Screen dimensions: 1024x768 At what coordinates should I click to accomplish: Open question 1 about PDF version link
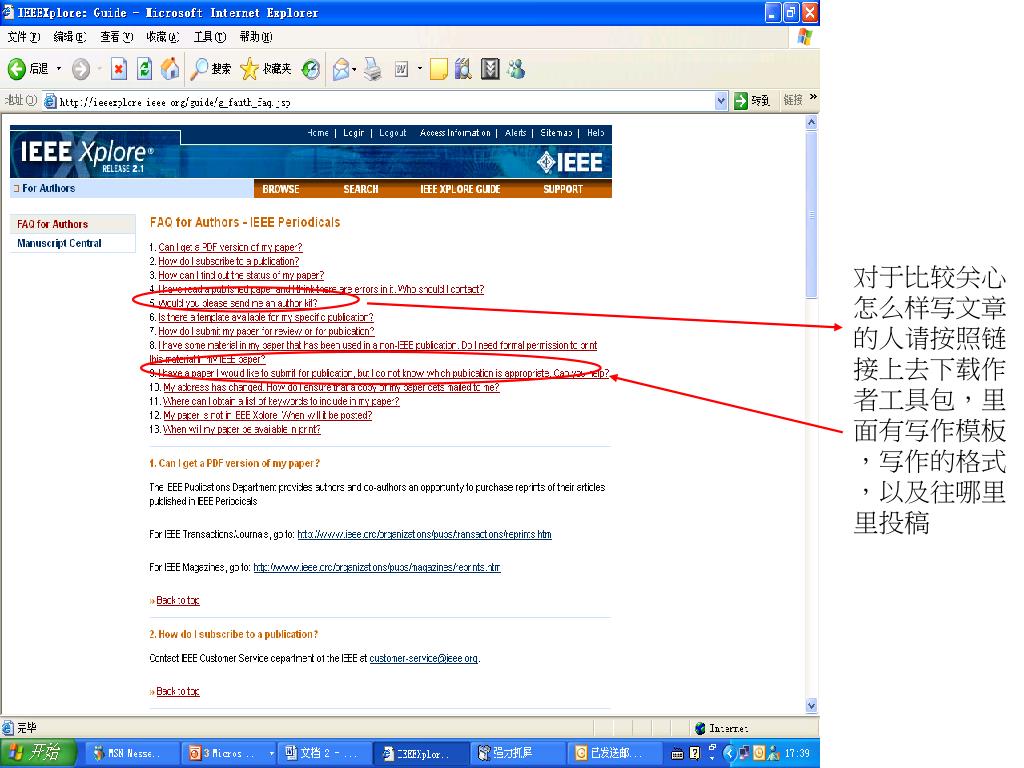[230, 248]
